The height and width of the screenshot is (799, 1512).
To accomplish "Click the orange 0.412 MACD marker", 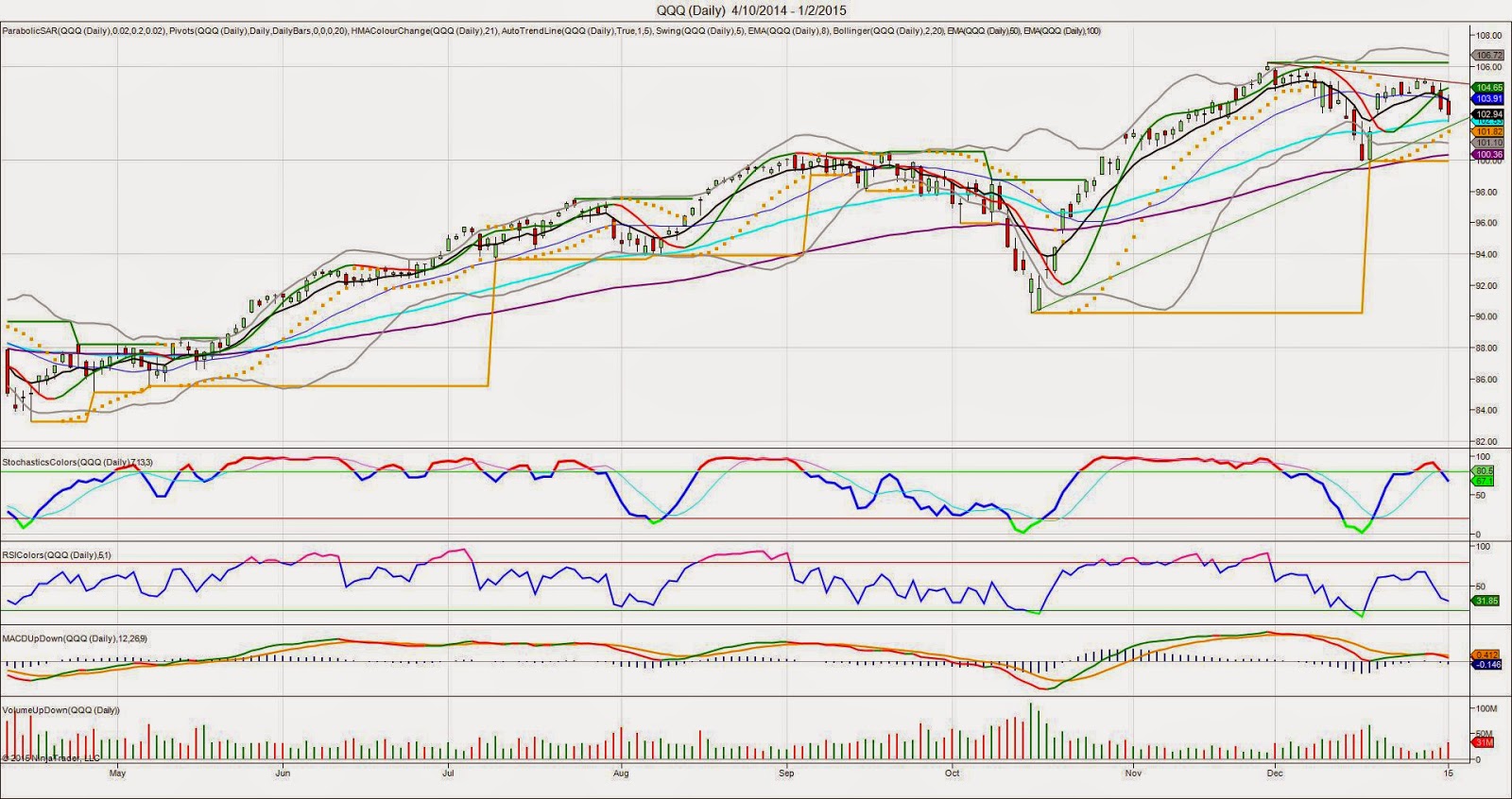I will point(1486,654).
